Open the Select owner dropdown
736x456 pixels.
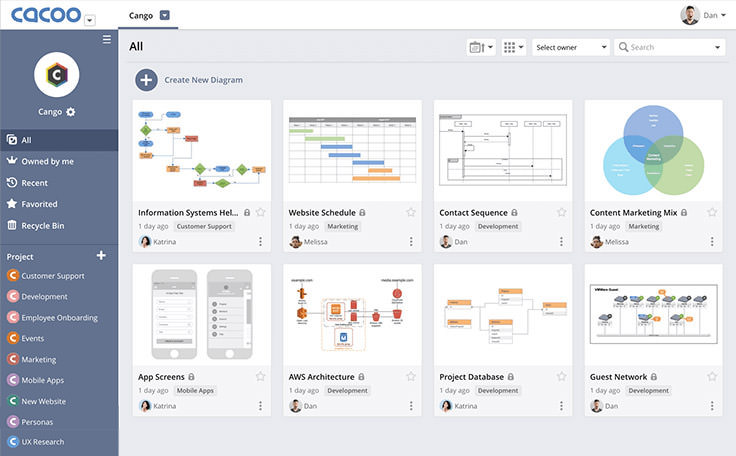click(571, 47)
